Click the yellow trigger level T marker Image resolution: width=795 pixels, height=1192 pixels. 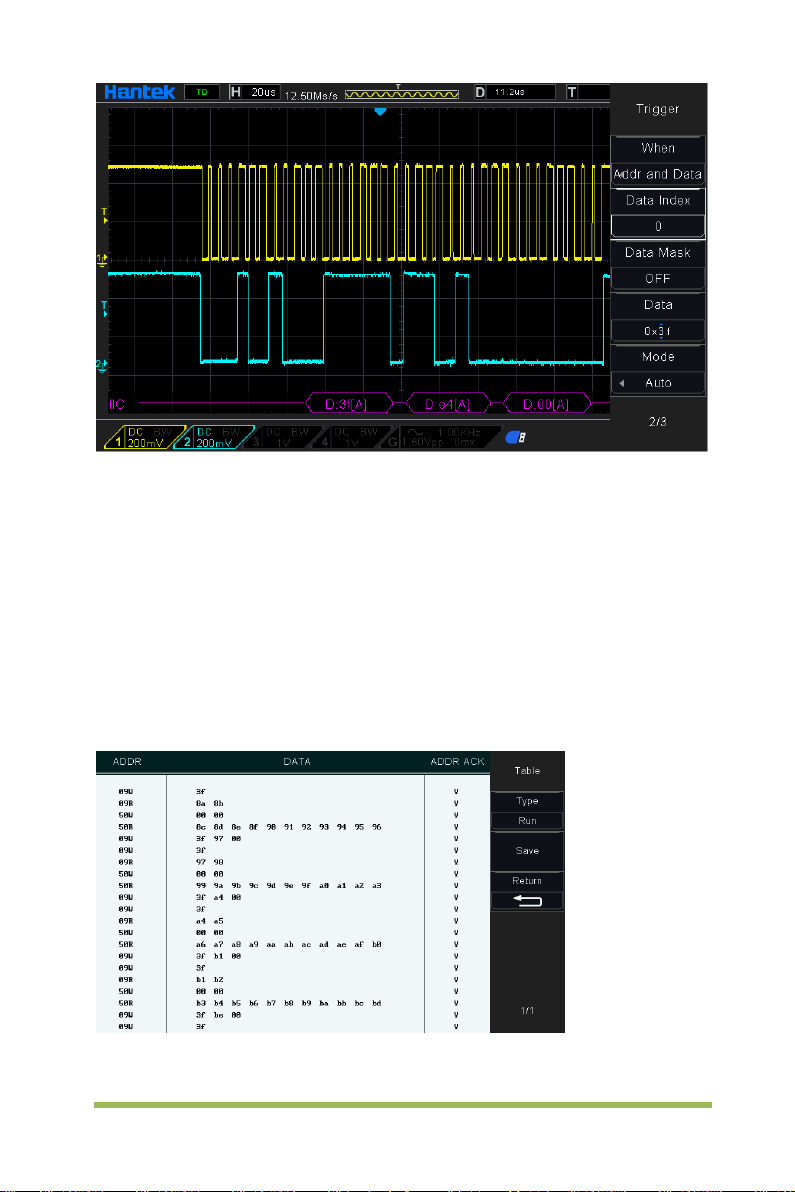(x=105, y=217)
